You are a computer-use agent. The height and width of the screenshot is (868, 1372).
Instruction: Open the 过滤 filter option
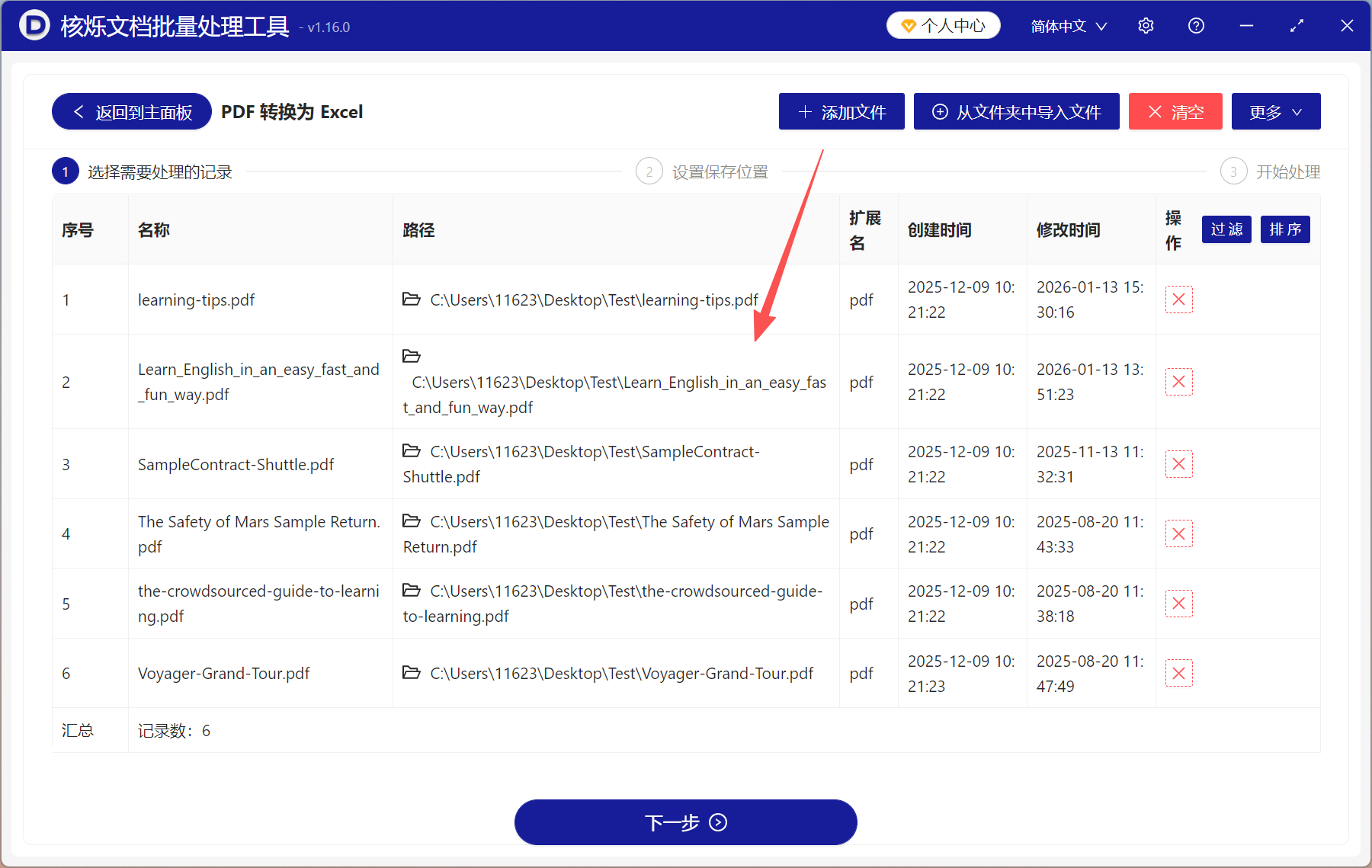point(1226,229)
